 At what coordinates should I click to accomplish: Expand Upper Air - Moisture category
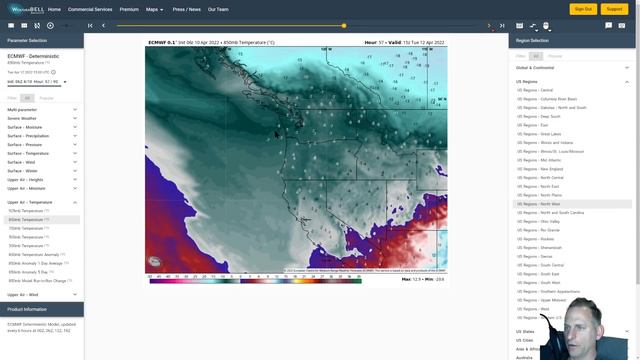pyautogui.click(x=42, y=189)
